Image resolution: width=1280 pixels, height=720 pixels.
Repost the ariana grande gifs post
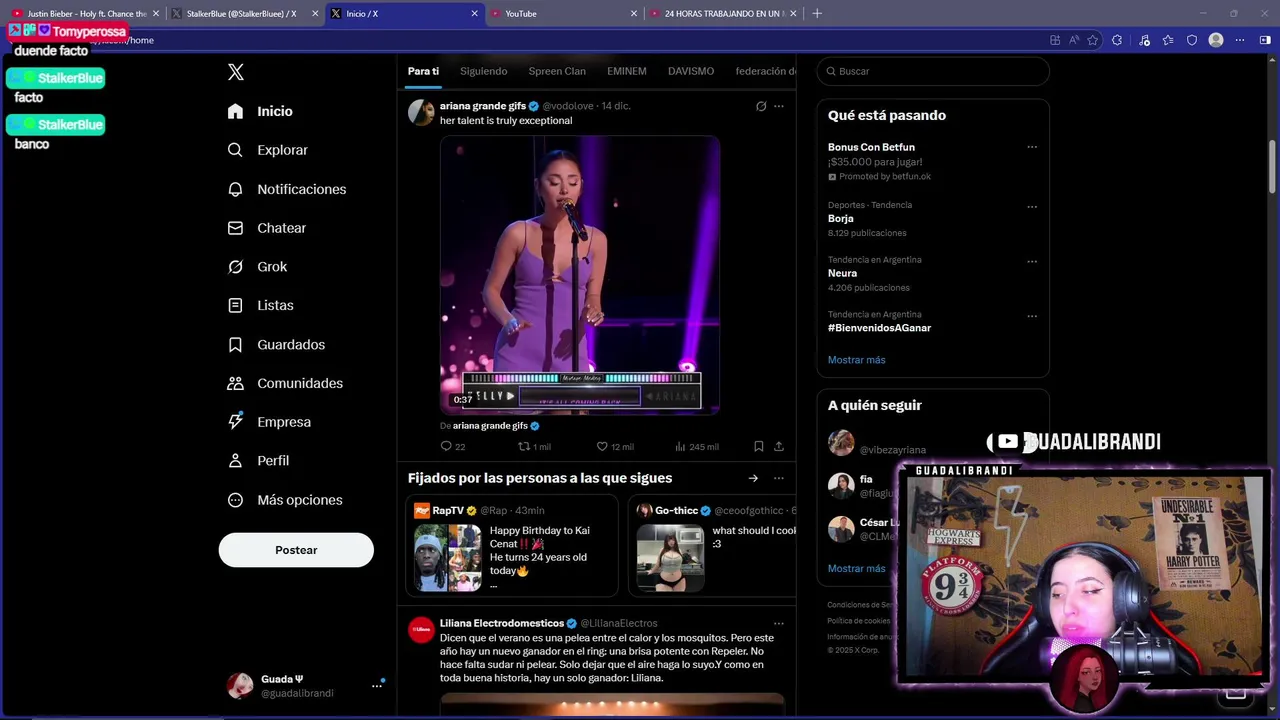(534, 446)
